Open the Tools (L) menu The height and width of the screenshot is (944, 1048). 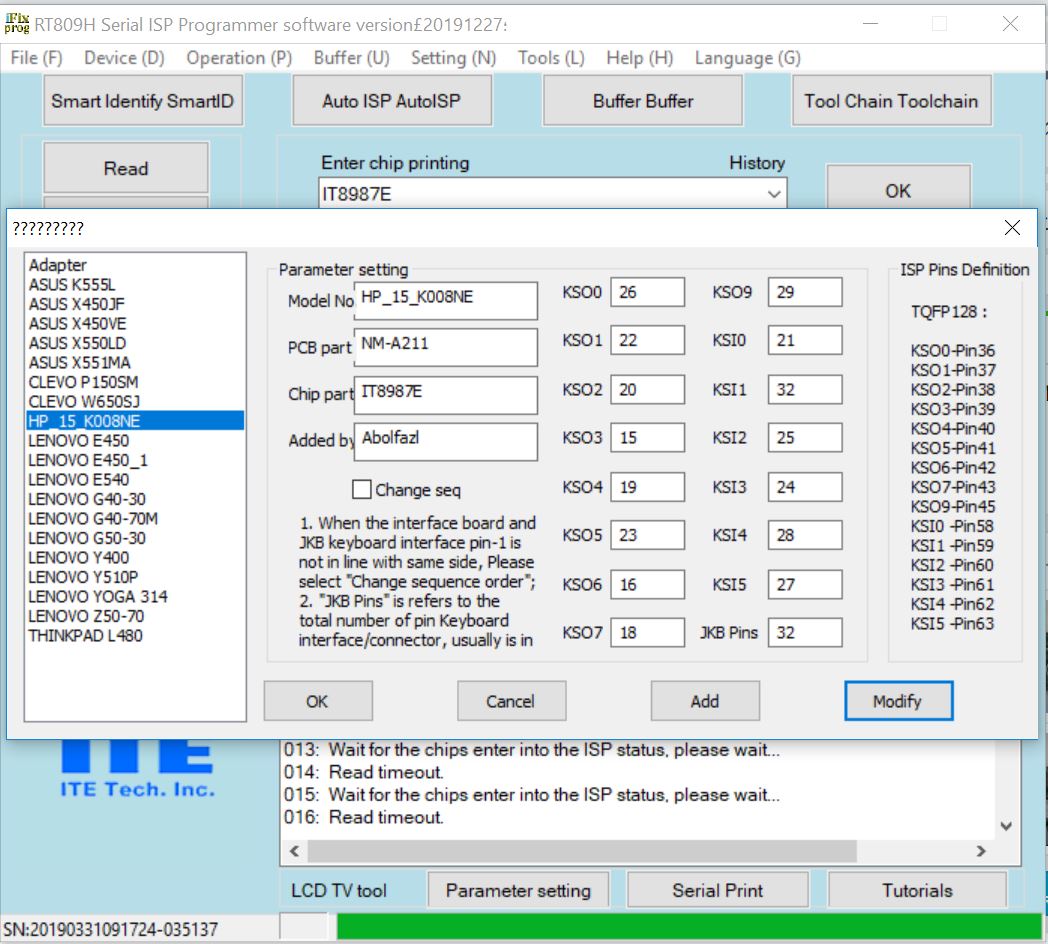point(551,58)
